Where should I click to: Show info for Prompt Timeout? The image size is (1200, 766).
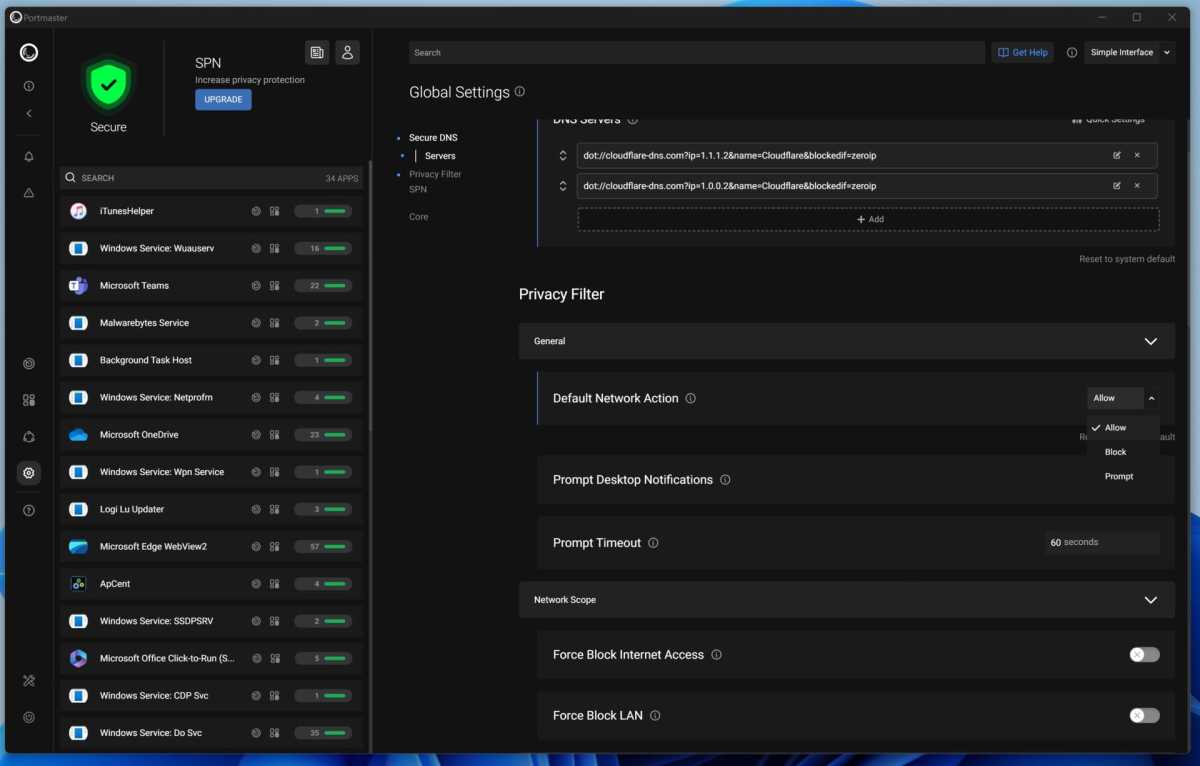click(653, 543)
